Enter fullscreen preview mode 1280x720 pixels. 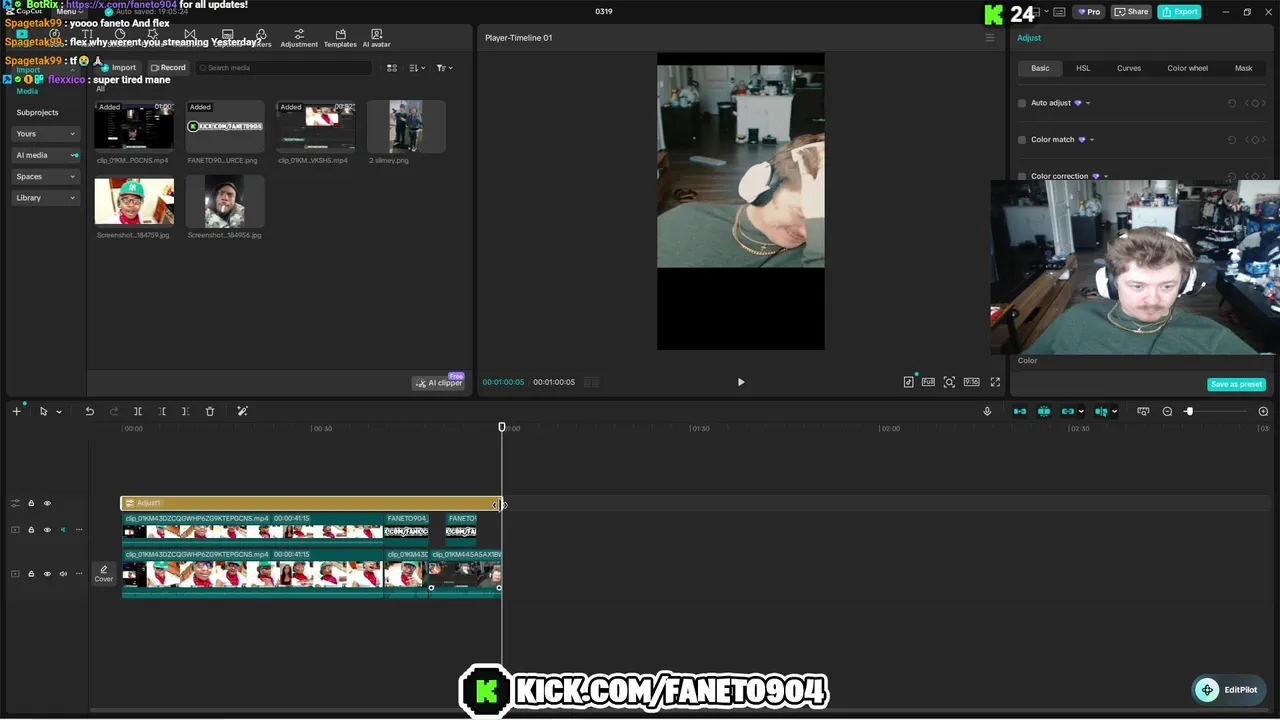[x=995, y=382]
